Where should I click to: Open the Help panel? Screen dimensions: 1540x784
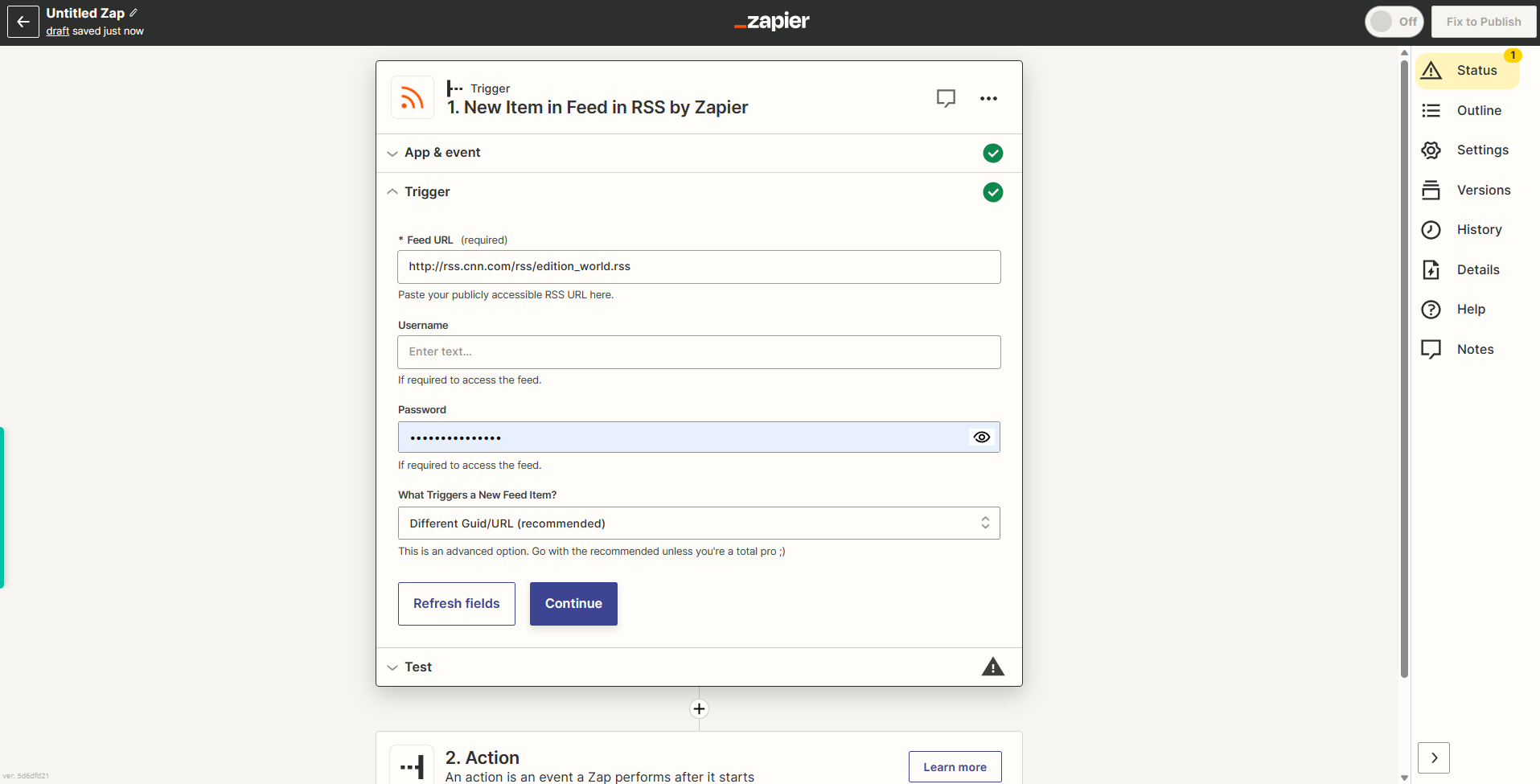(1468, 310)
